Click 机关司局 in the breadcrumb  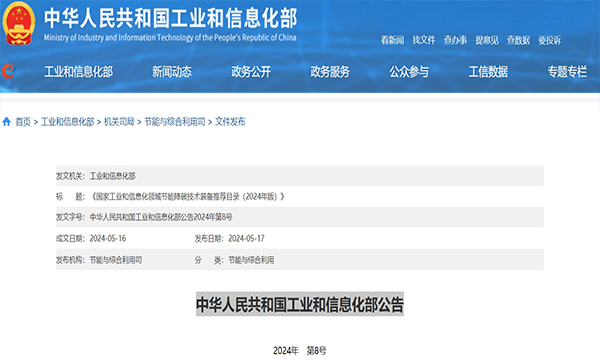click(x=119, y=122)
